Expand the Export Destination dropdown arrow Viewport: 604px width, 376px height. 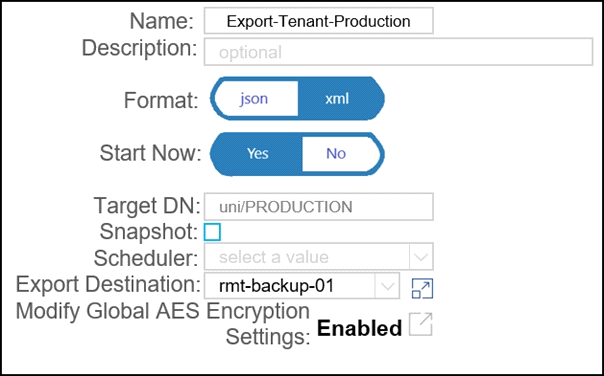tap(387, 286)
